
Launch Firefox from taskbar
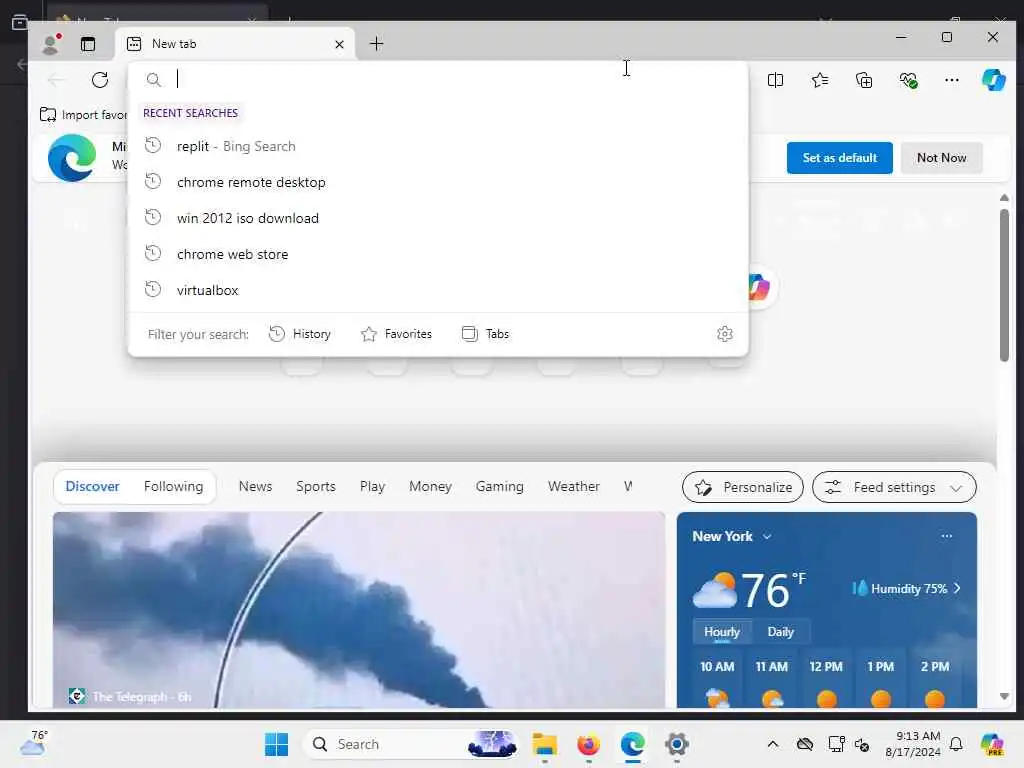588,744
